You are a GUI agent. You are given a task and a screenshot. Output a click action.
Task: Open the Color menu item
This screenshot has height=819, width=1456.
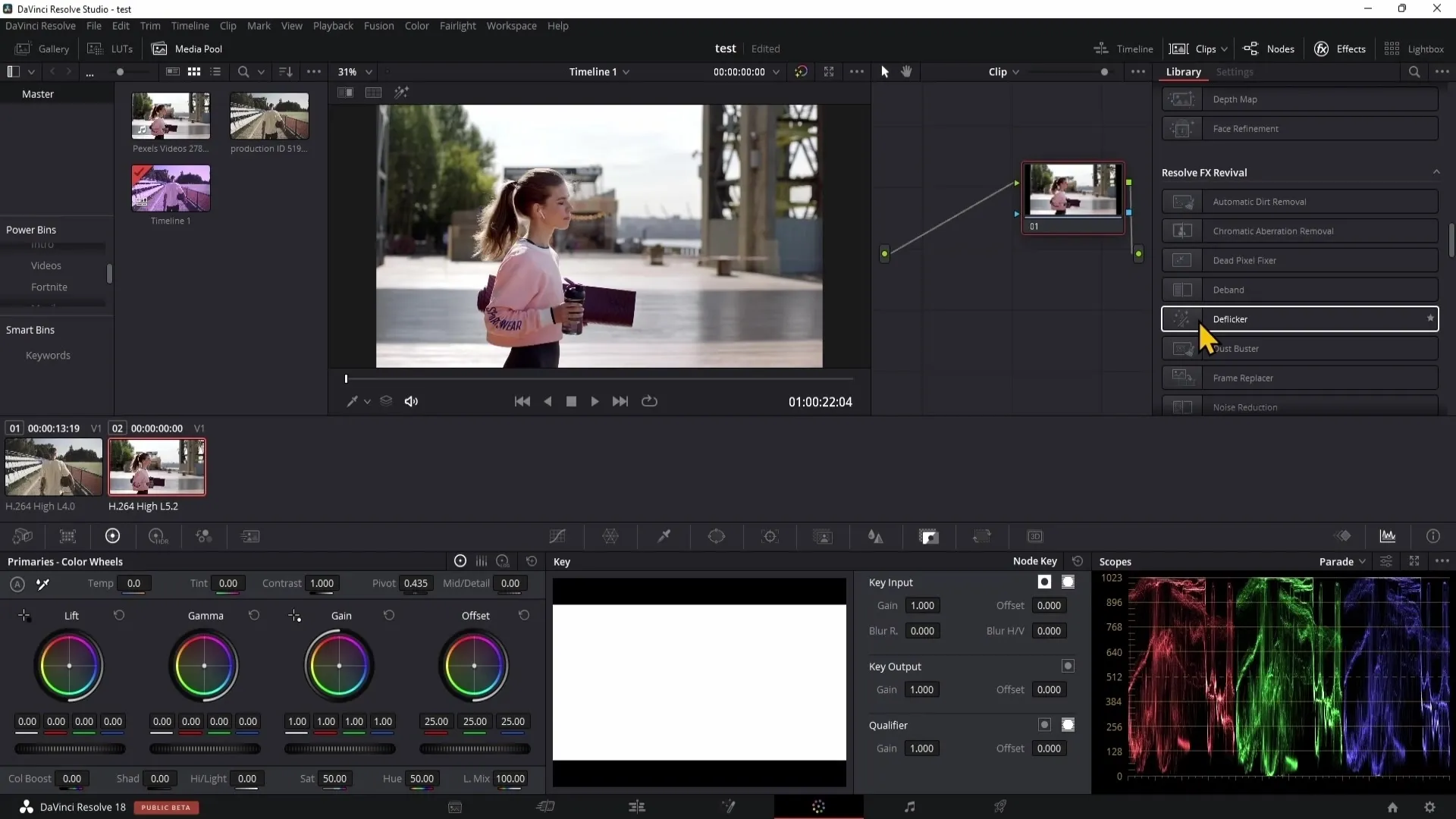(x=418, y=25)
